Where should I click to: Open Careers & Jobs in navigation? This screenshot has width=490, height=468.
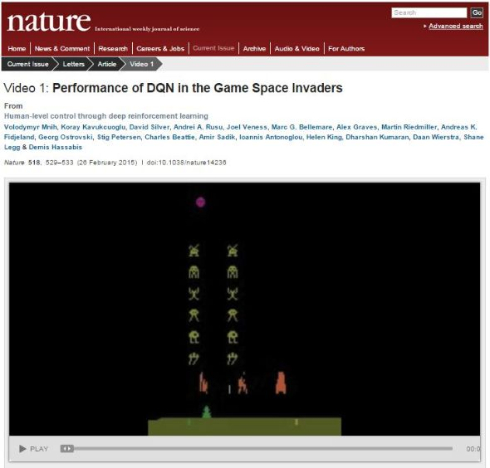pos(160,49)
